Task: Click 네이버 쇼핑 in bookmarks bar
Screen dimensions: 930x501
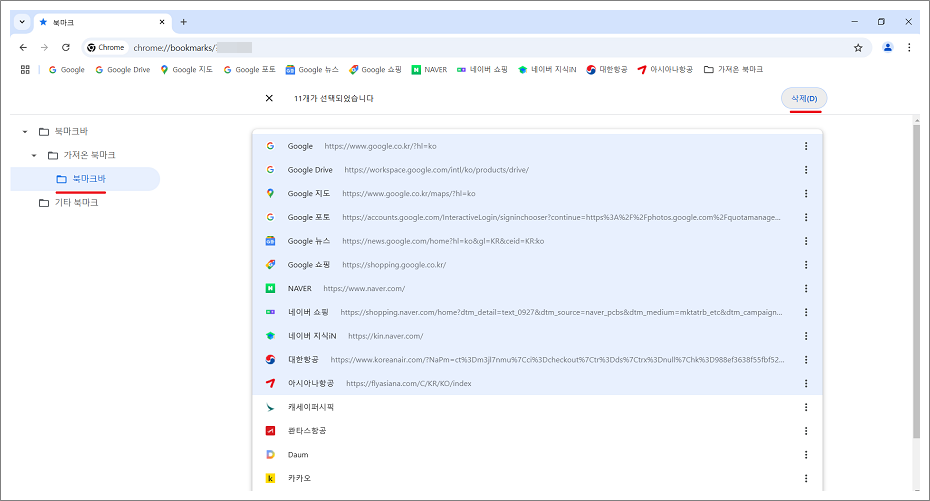Action: pyautogui.click(x=482, y=69)
